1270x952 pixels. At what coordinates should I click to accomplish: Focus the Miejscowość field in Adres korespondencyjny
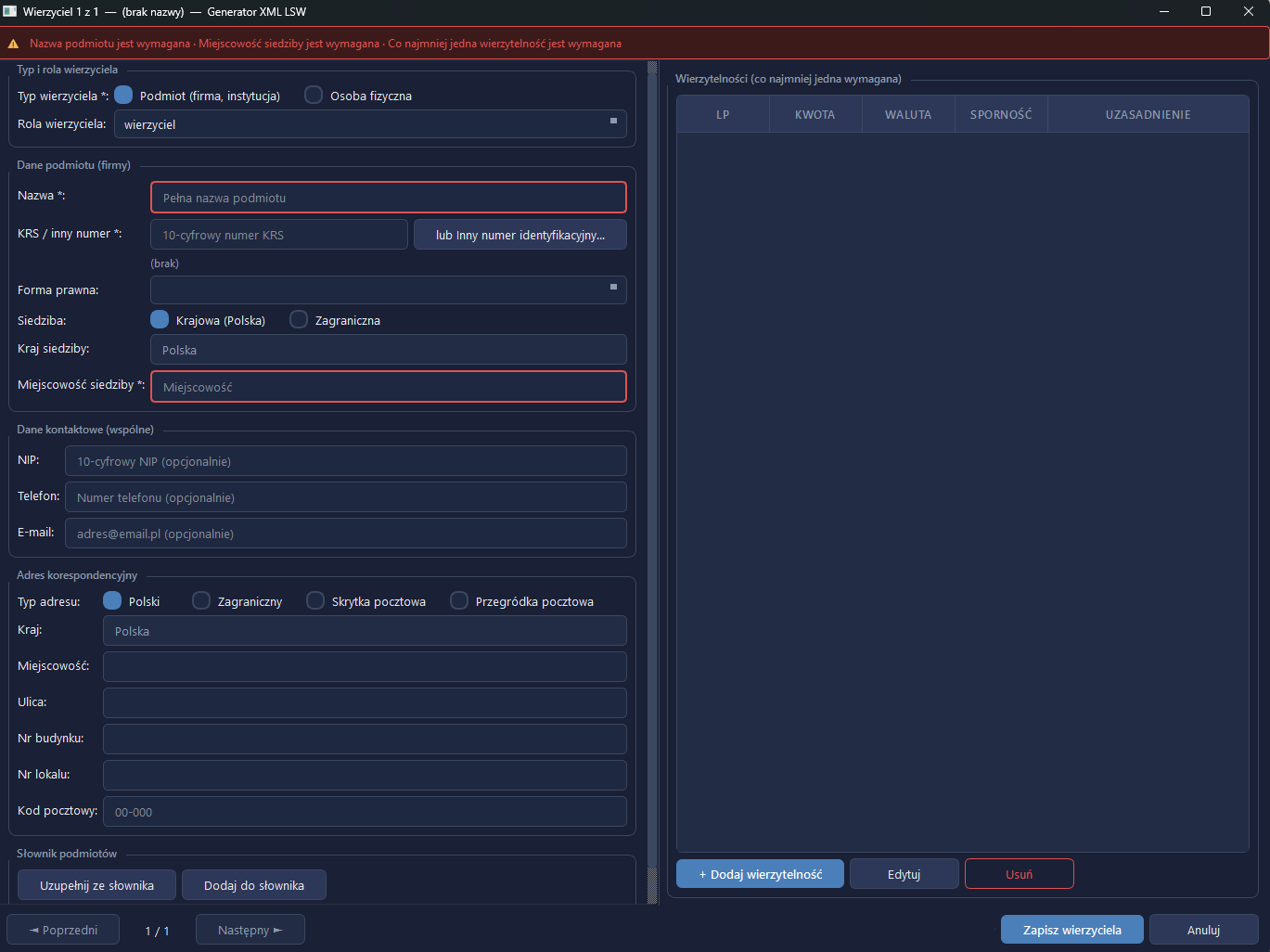(365, 667)
